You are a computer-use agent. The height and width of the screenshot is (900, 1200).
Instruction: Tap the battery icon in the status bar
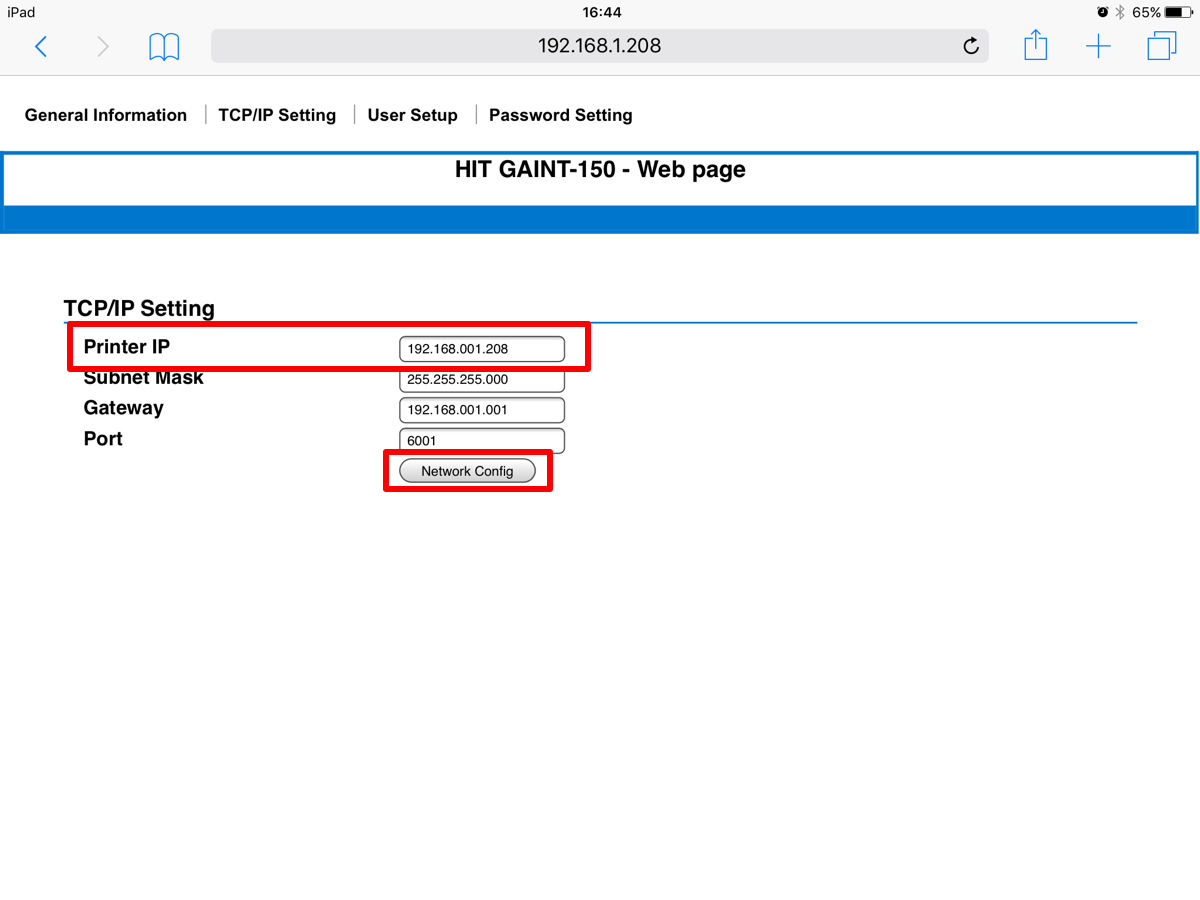tap(1177, 12)
